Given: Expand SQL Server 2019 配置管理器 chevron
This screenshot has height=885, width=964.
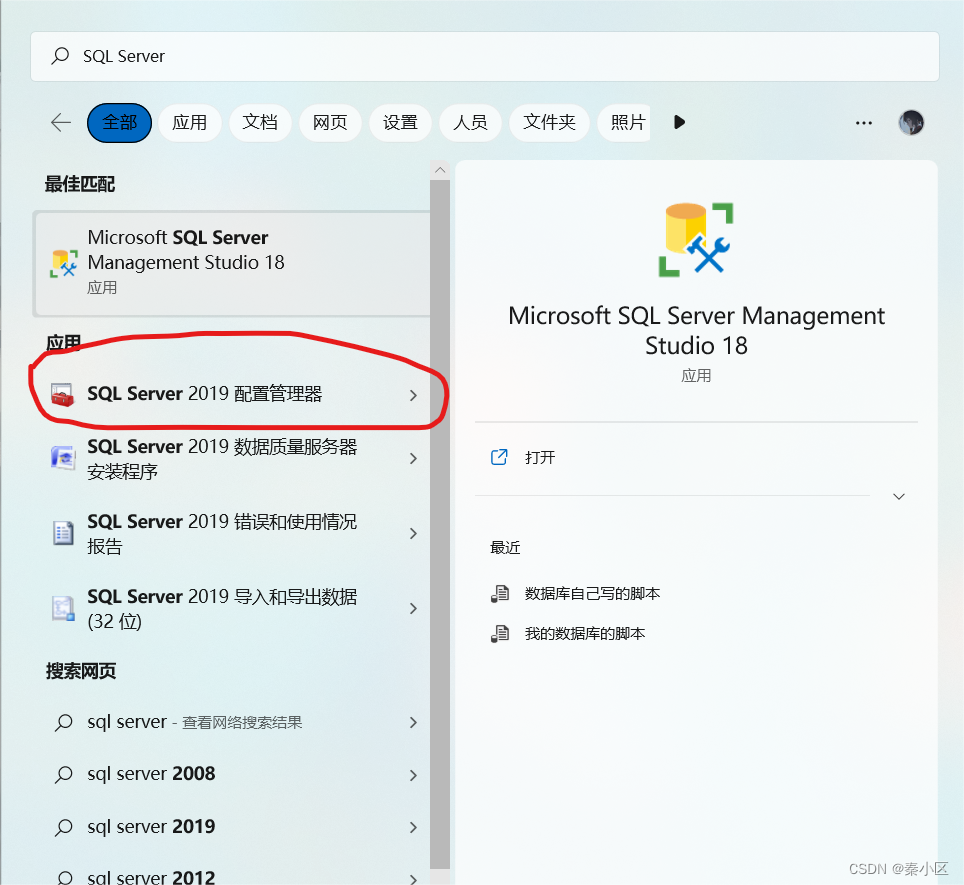Looking at the screenshot, I should 413,395.
